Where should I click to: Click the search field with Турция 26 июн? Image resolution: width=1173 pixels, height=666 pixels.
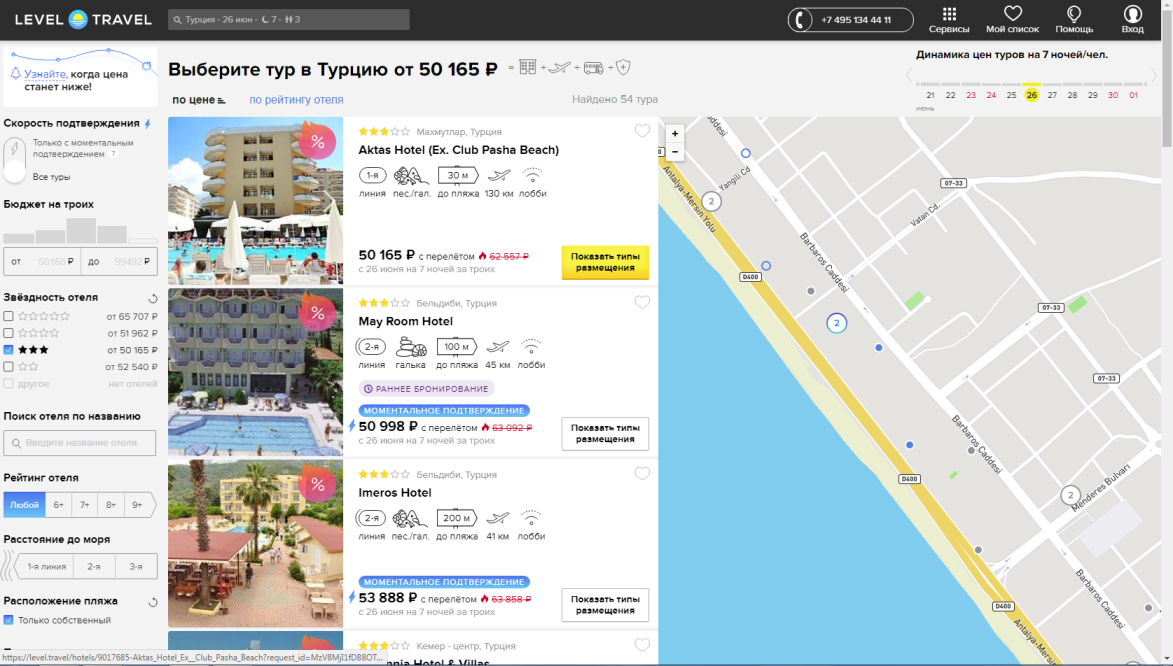click(289, 19)
